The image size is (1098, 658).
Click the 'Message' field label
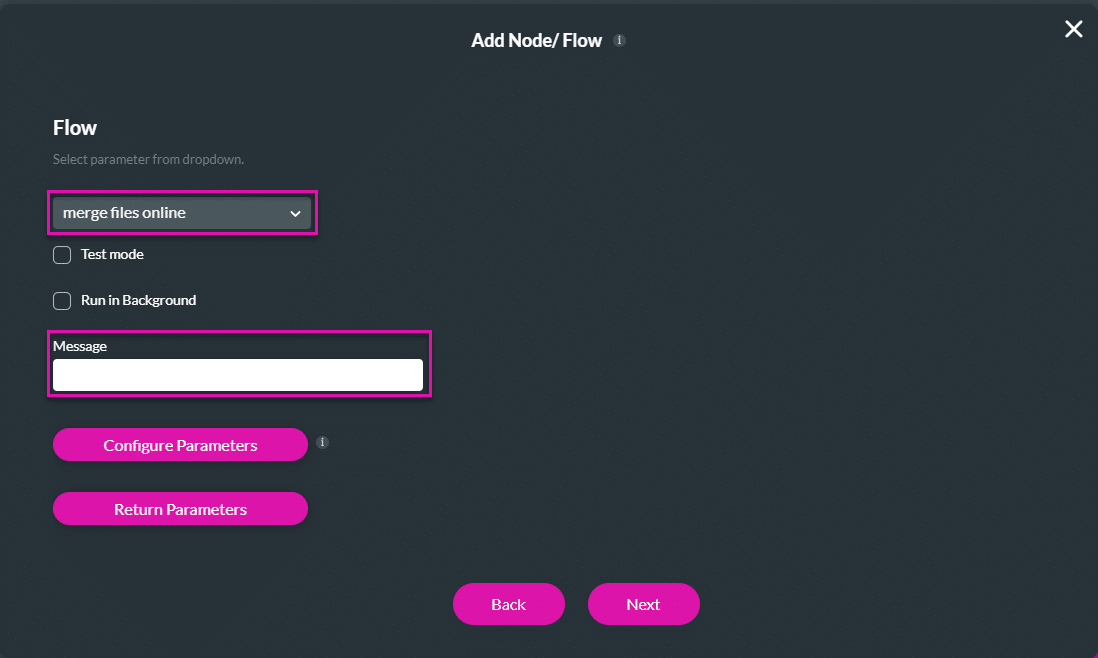click(80, 346)
